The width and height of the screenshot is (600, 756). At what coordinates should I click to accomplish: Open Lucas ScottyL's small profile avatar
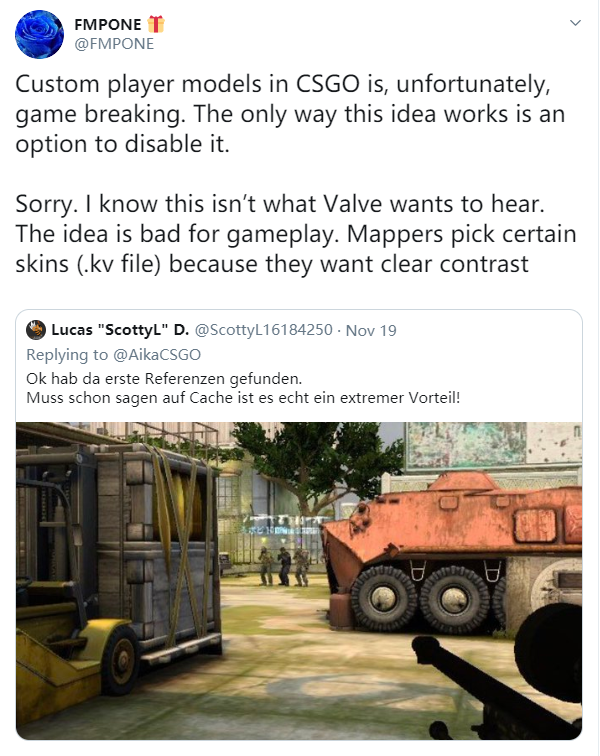point(36,330)
